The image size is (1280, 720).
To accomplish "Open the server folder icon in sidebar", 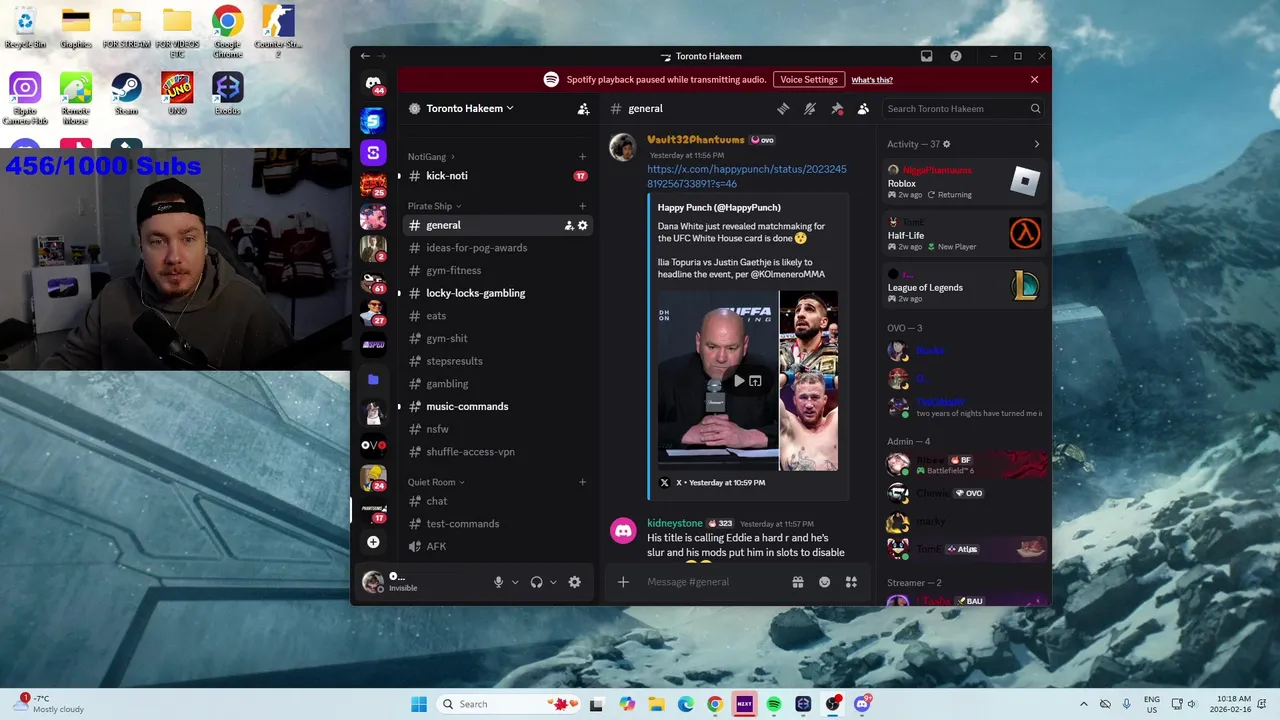I will 373,380.
